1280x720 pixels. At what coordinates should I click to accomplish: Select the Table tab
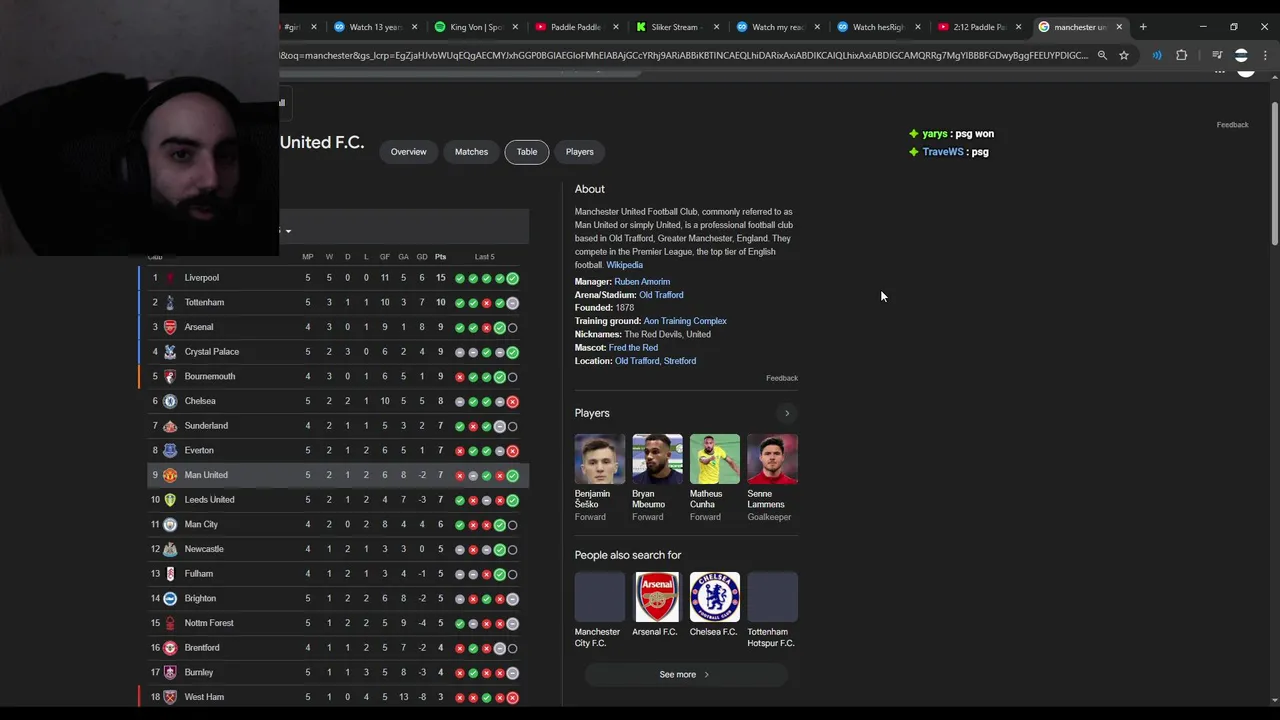point(527,152)
